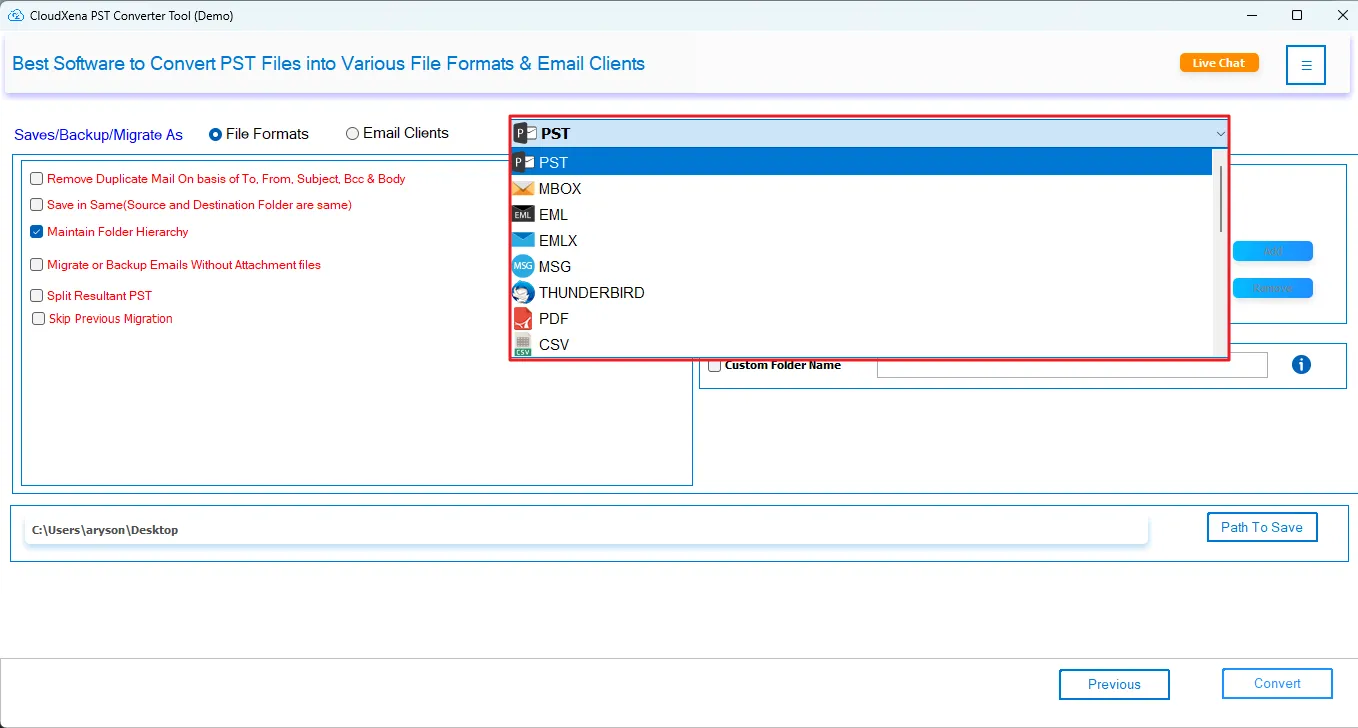Click the EMLX blue envelope icon
The height and width of the screenshot is (728, 1358).
pos(523,241)
